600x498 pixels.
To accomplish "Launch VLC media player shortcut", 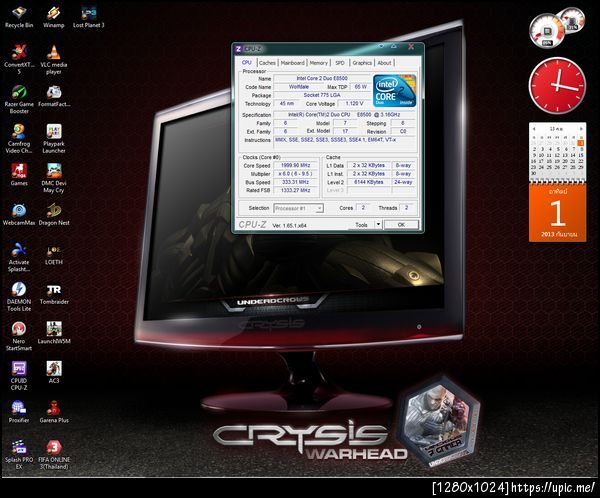I will (x=54, y=59).
